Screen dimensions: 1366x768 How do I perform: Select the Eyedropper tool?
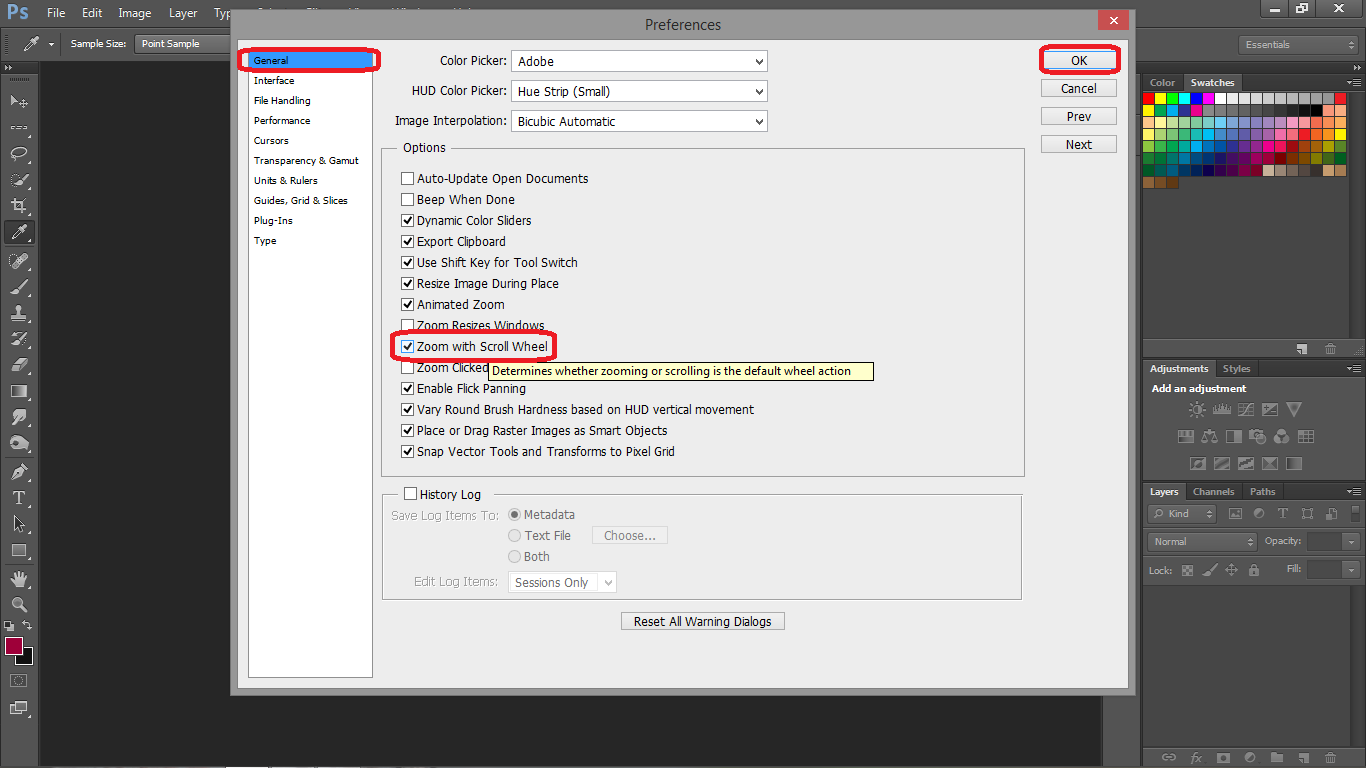20,232
